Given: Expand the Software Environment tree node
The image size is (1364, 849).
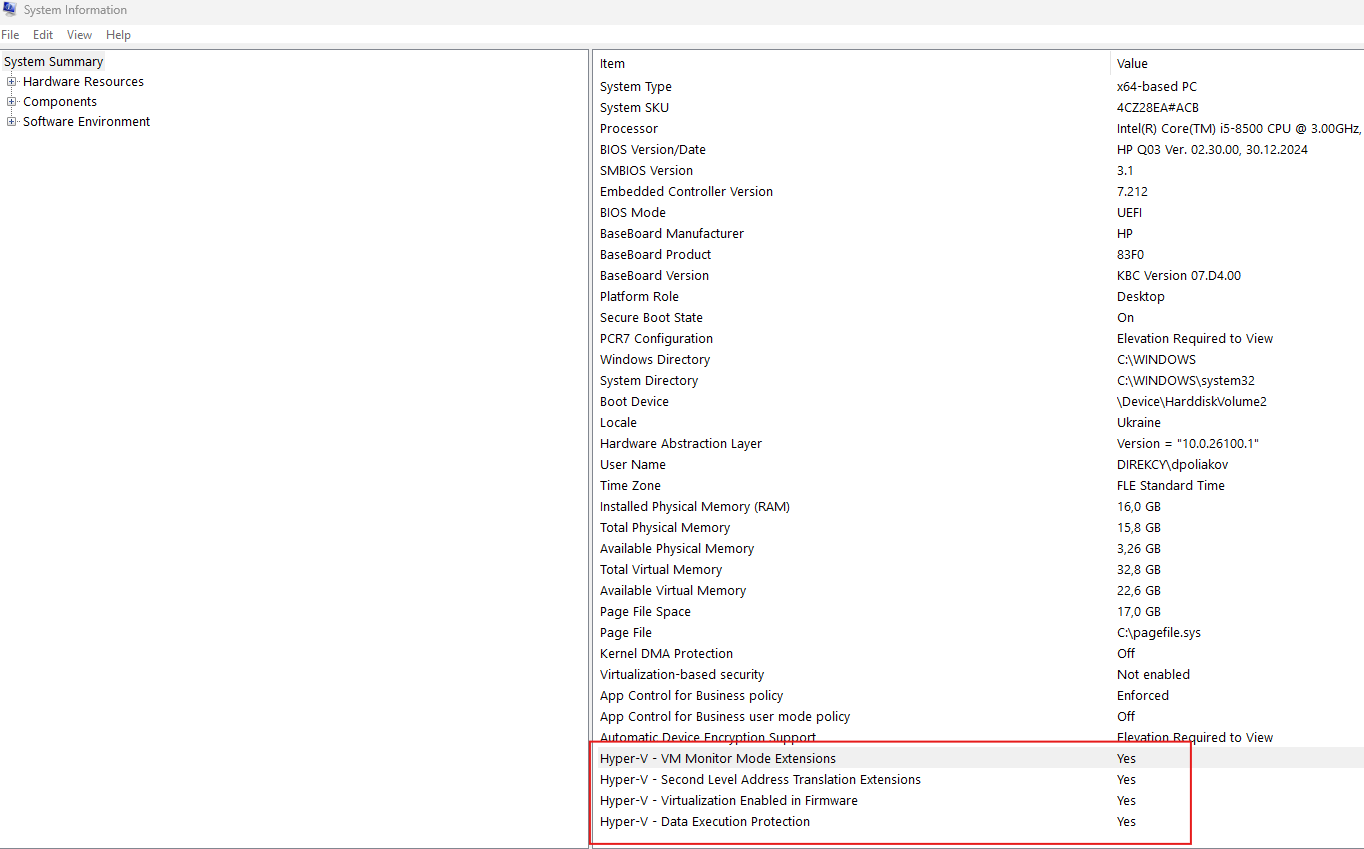Looking at the screenshot, I should point(12,121).
